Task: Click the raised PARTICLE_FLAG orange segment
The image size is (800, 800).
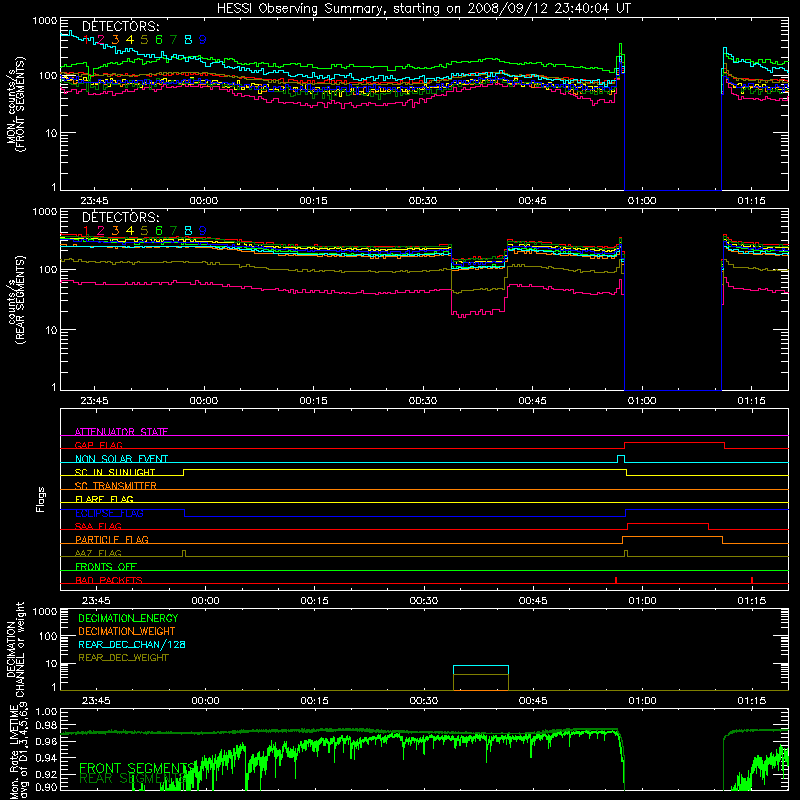Action: tap(672, 537)
